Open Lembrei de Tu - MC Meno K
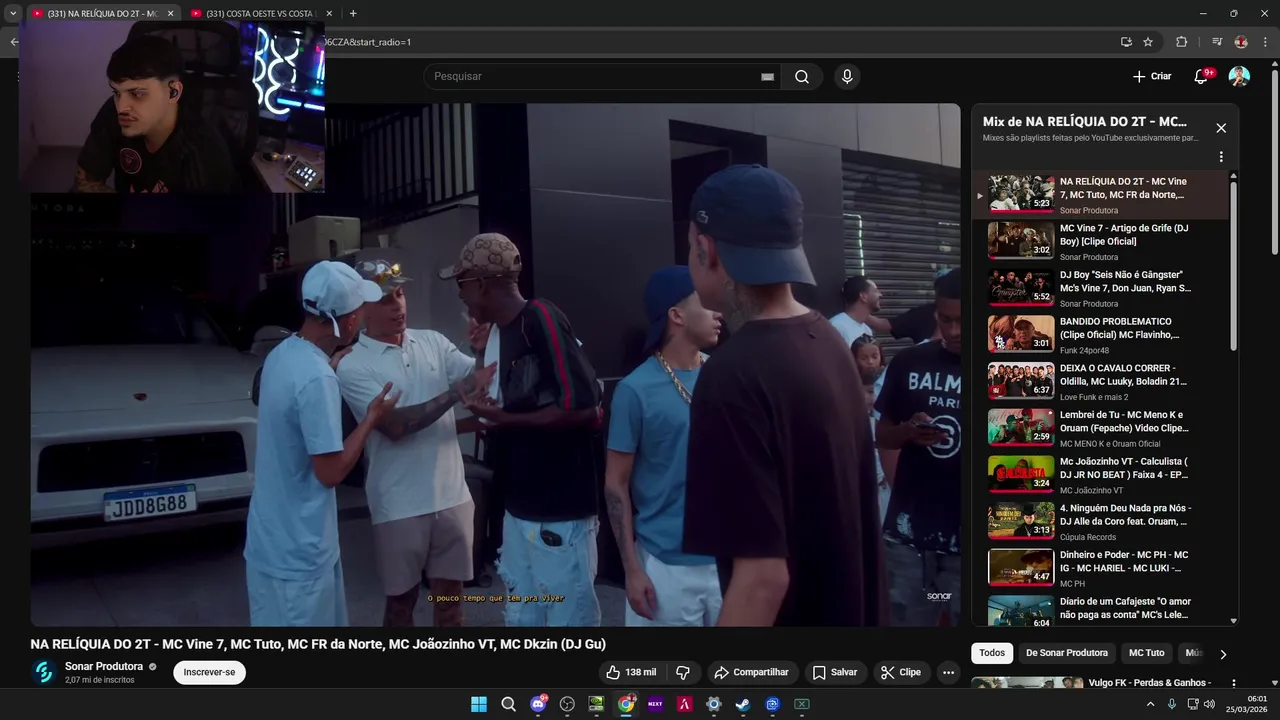The width and height of the screenshot is (1280, 720). 1100,428
